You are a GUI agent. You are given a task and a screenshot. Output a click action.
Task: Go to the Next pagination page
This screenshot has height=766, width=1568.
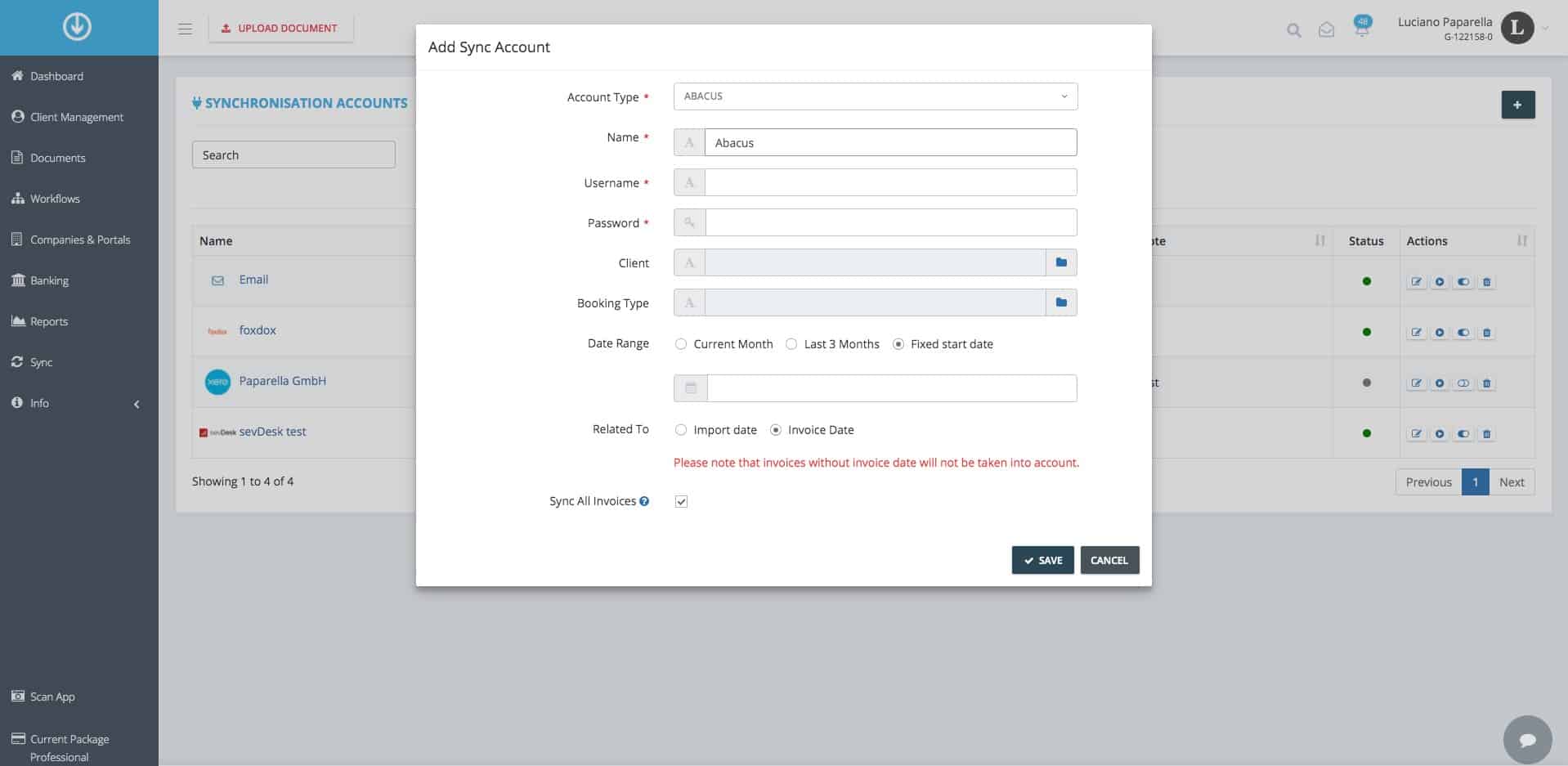pos(1512,482)
